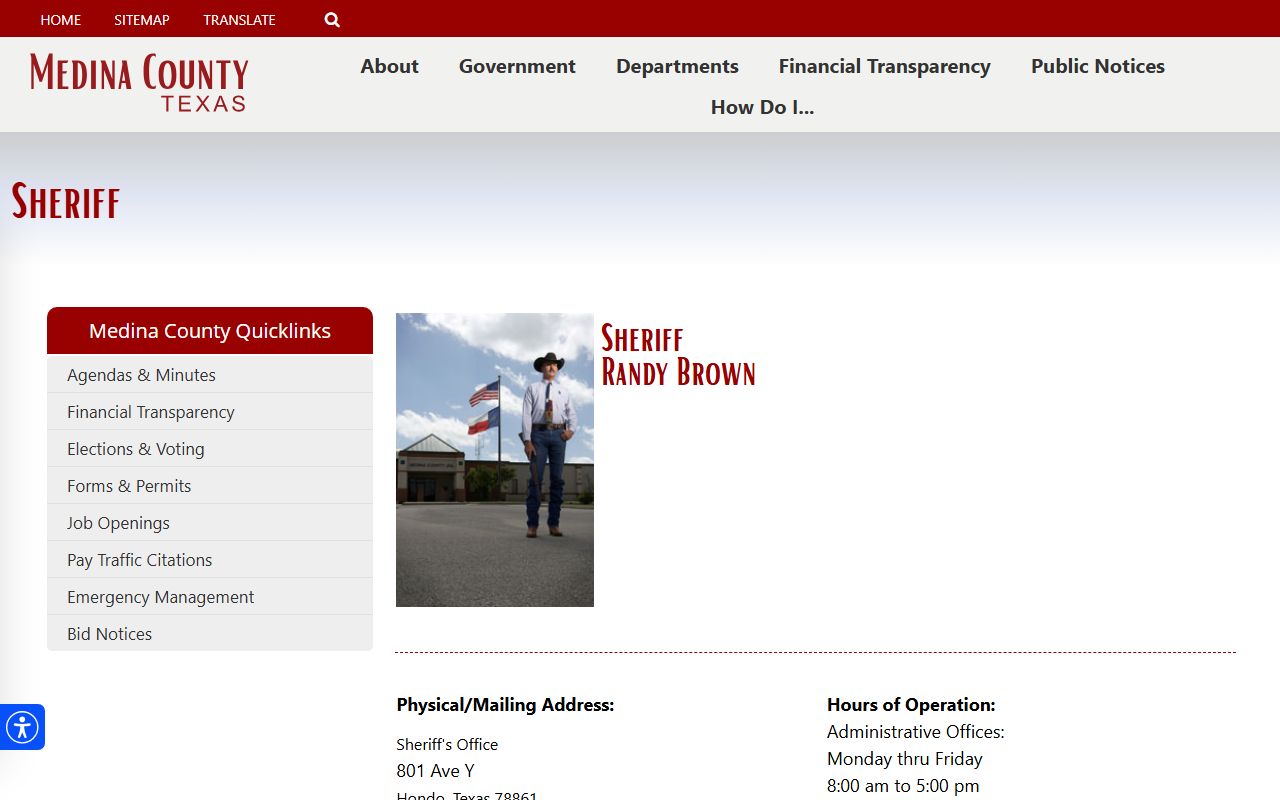Click the Sheriff Randy Brown photo
1280x800 pixels.
click(x=494, y=460)
